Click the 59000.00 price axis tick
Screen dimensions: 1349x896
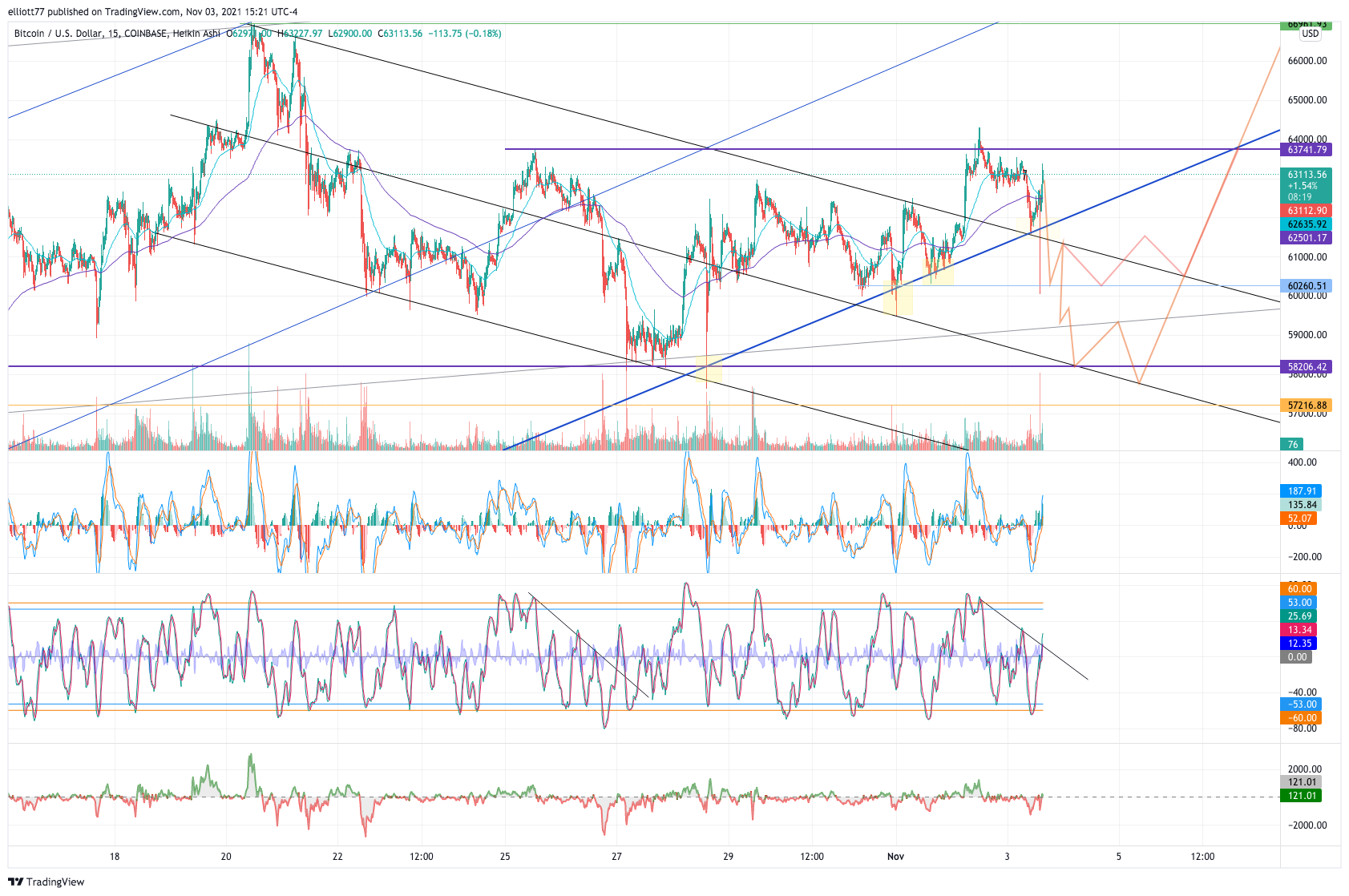click(x=1307, y=335)
